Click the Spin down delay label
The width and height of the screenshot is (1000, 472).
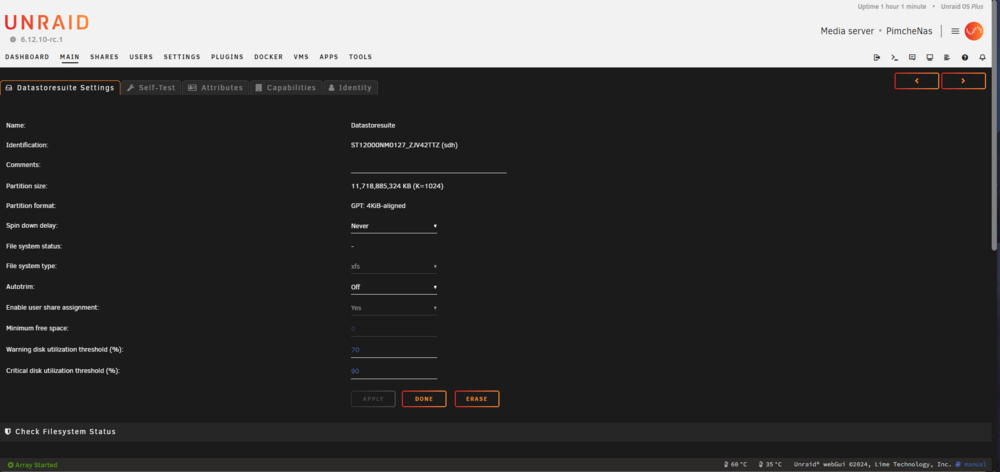pos(31,226)
